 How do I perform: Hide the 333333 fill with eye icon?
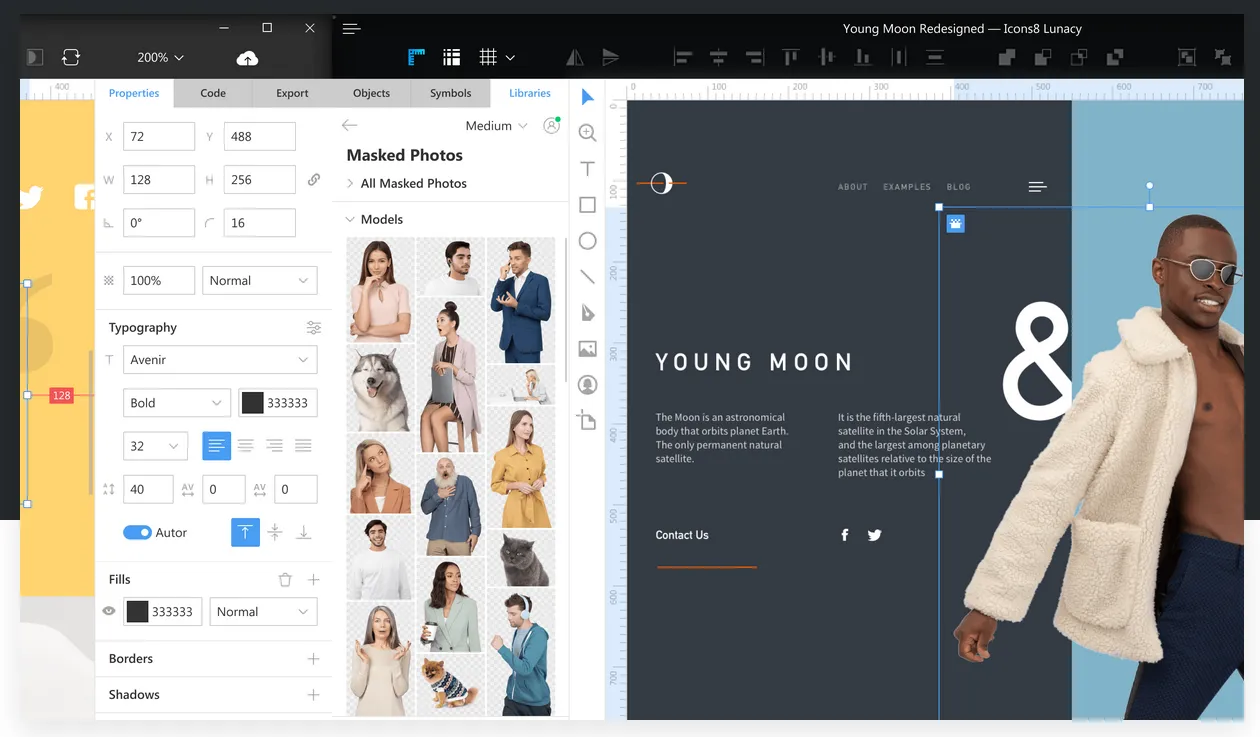click(109, 611)
